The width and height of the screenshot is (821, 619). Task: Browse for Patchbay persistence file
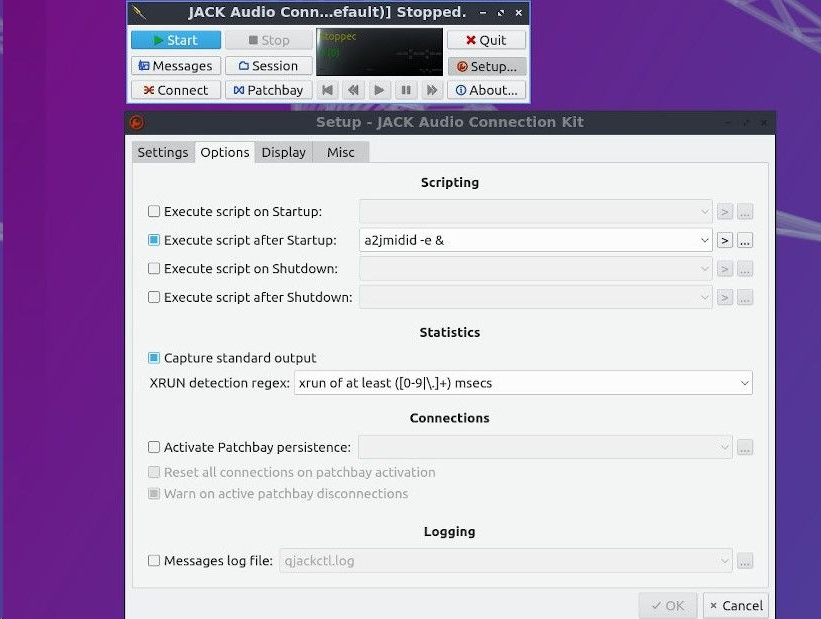(x=745, y=448)
